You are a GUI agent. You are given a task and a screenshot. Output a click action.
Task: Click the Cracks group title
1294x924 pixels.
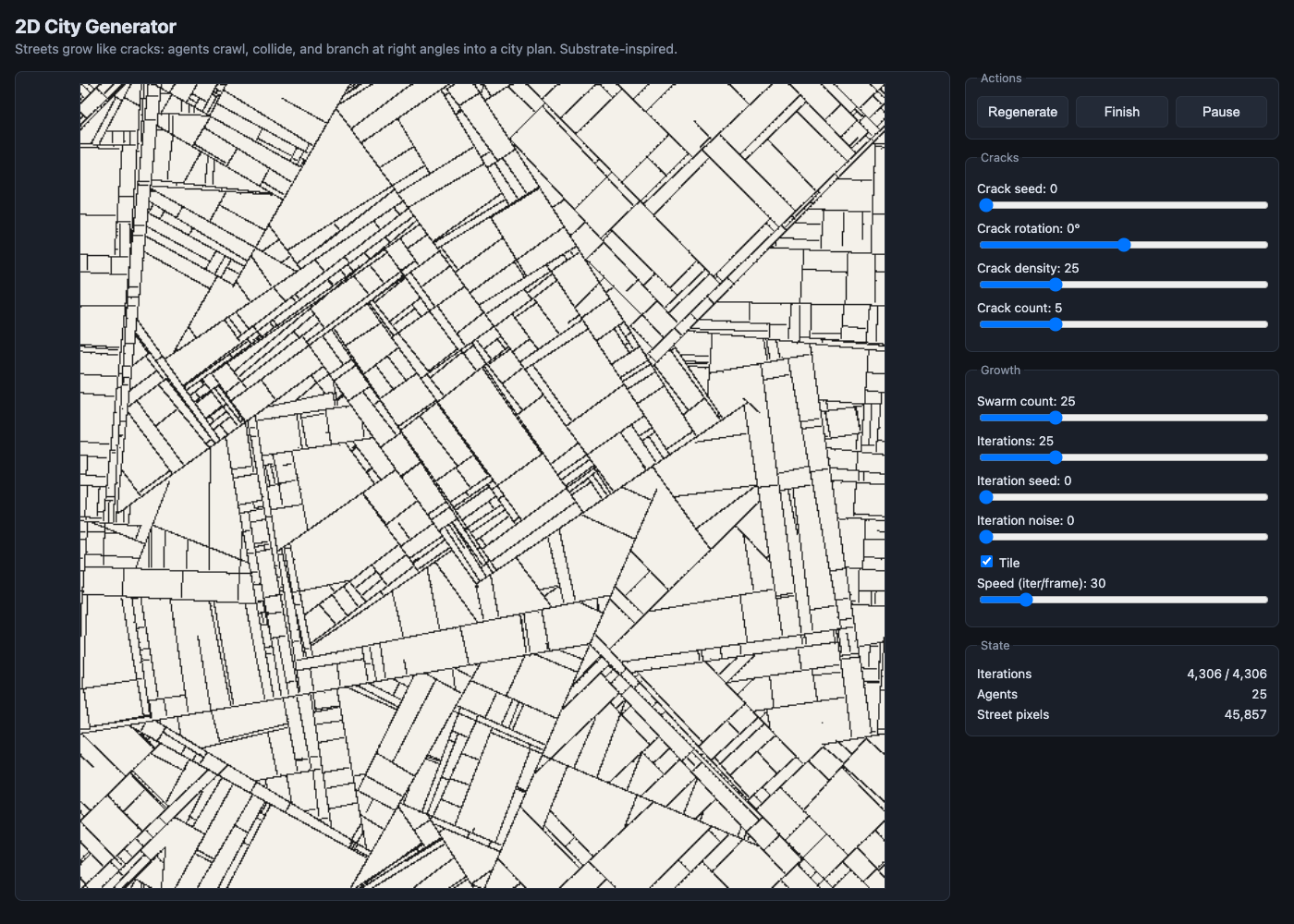click(x=1000, y=158)
